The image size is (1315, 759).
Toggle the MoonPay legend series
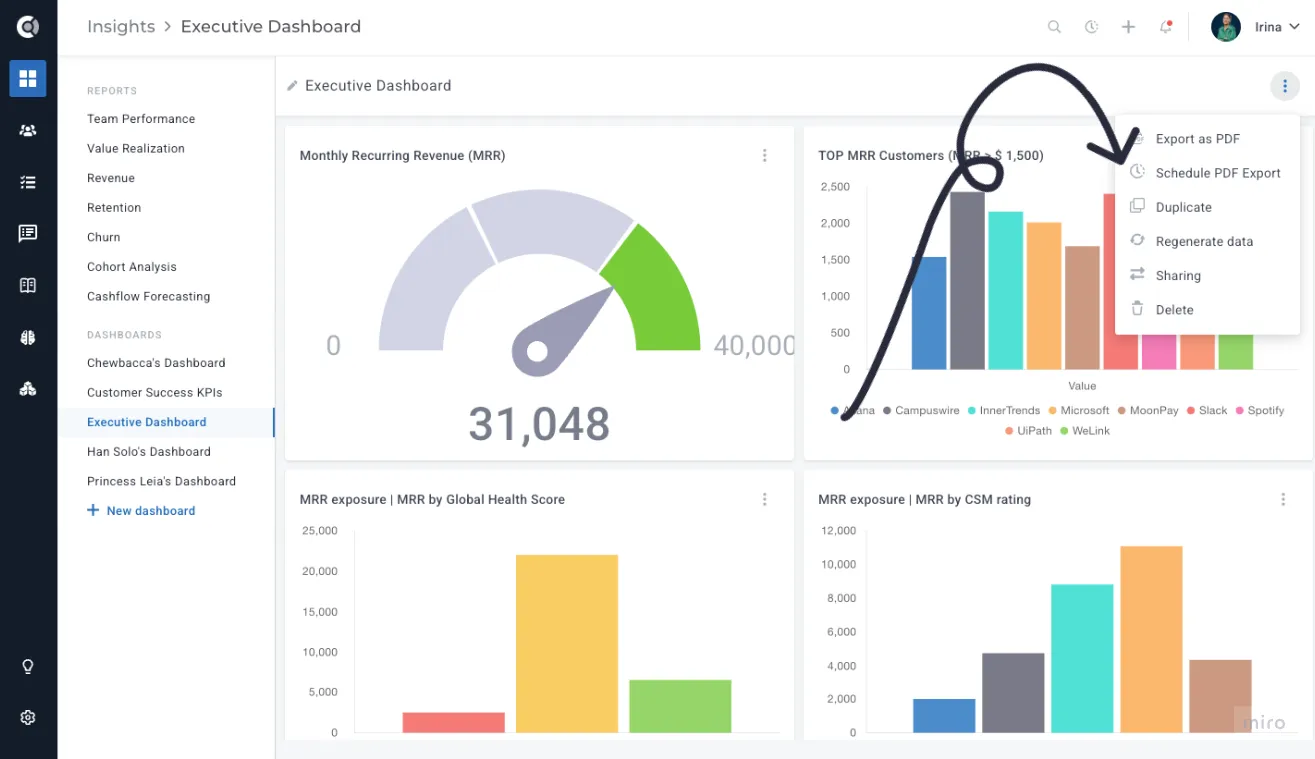point(1148,411)
